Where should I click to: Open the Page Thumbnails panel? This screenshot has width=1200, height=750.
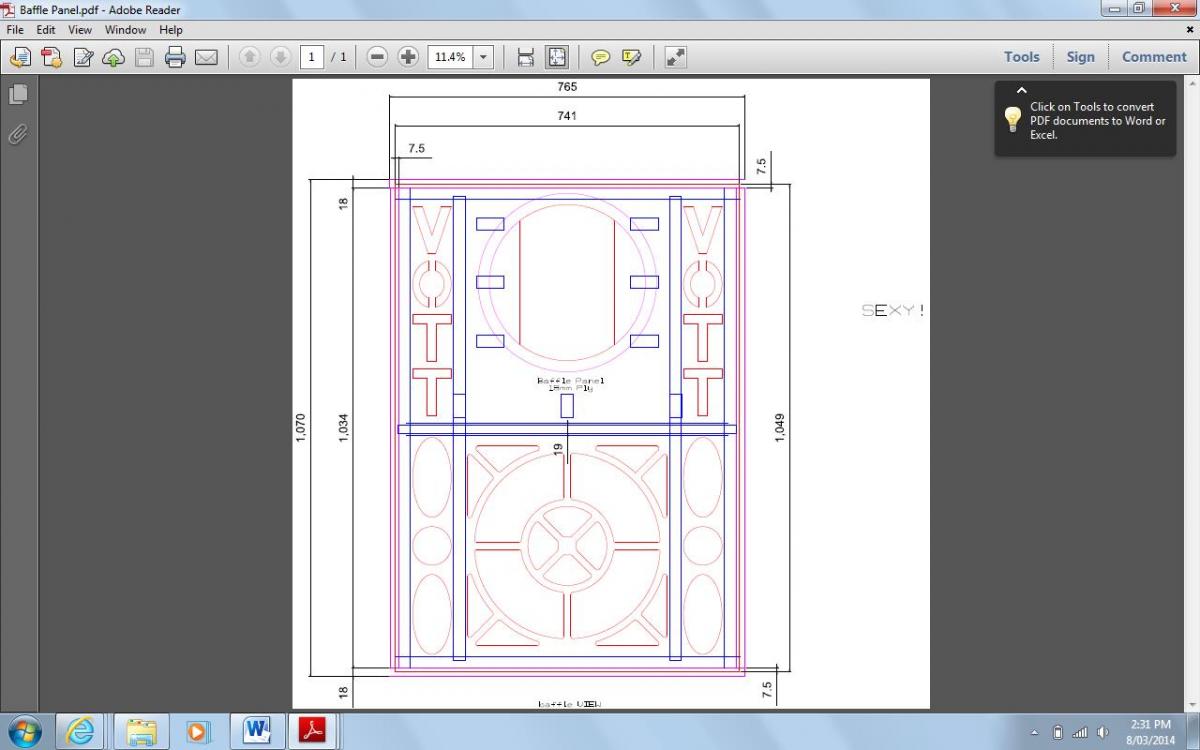[x=18, y=94]
